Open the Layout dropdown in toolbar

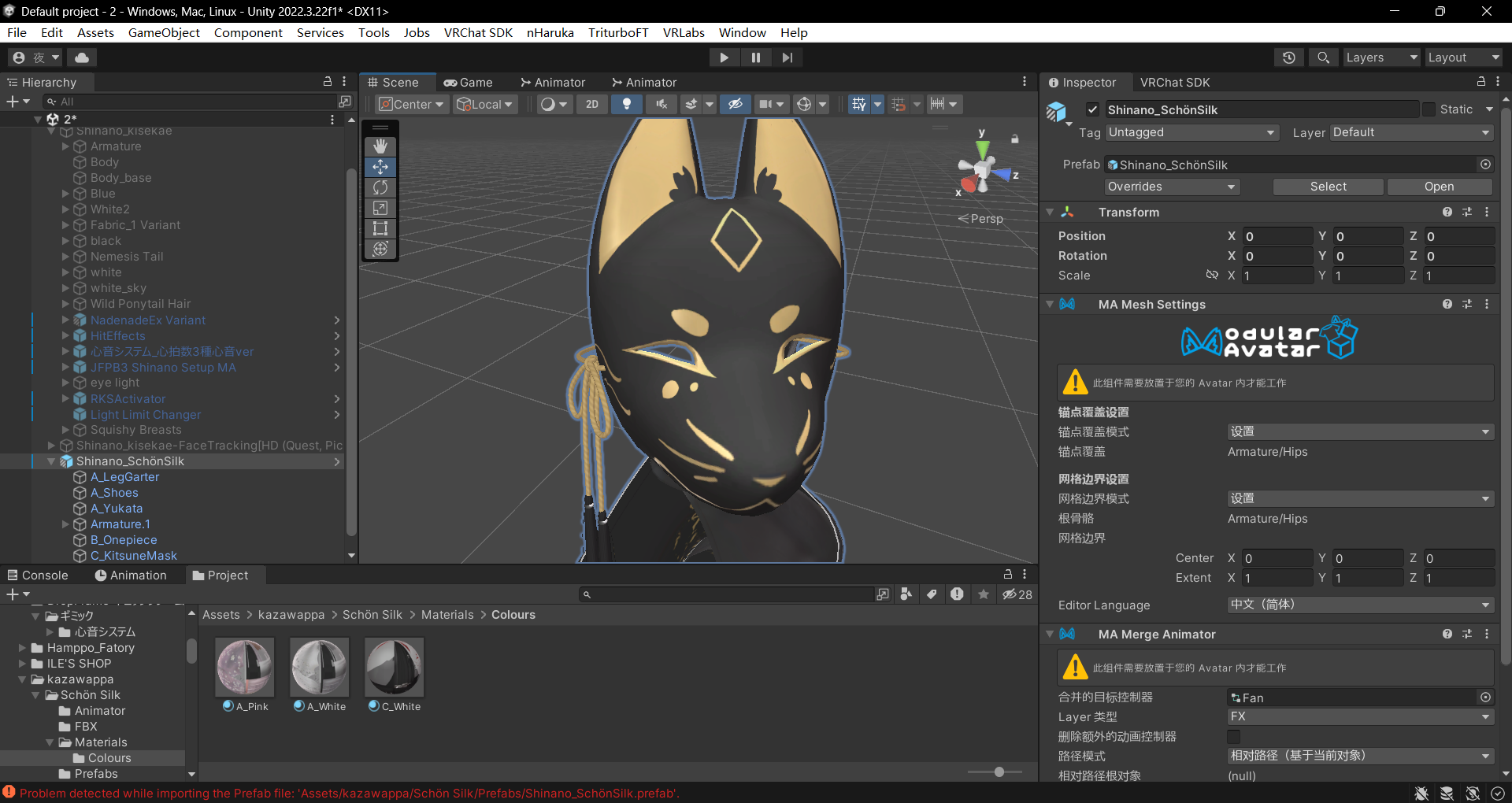pyautogui.click(x=1464, y=57)
